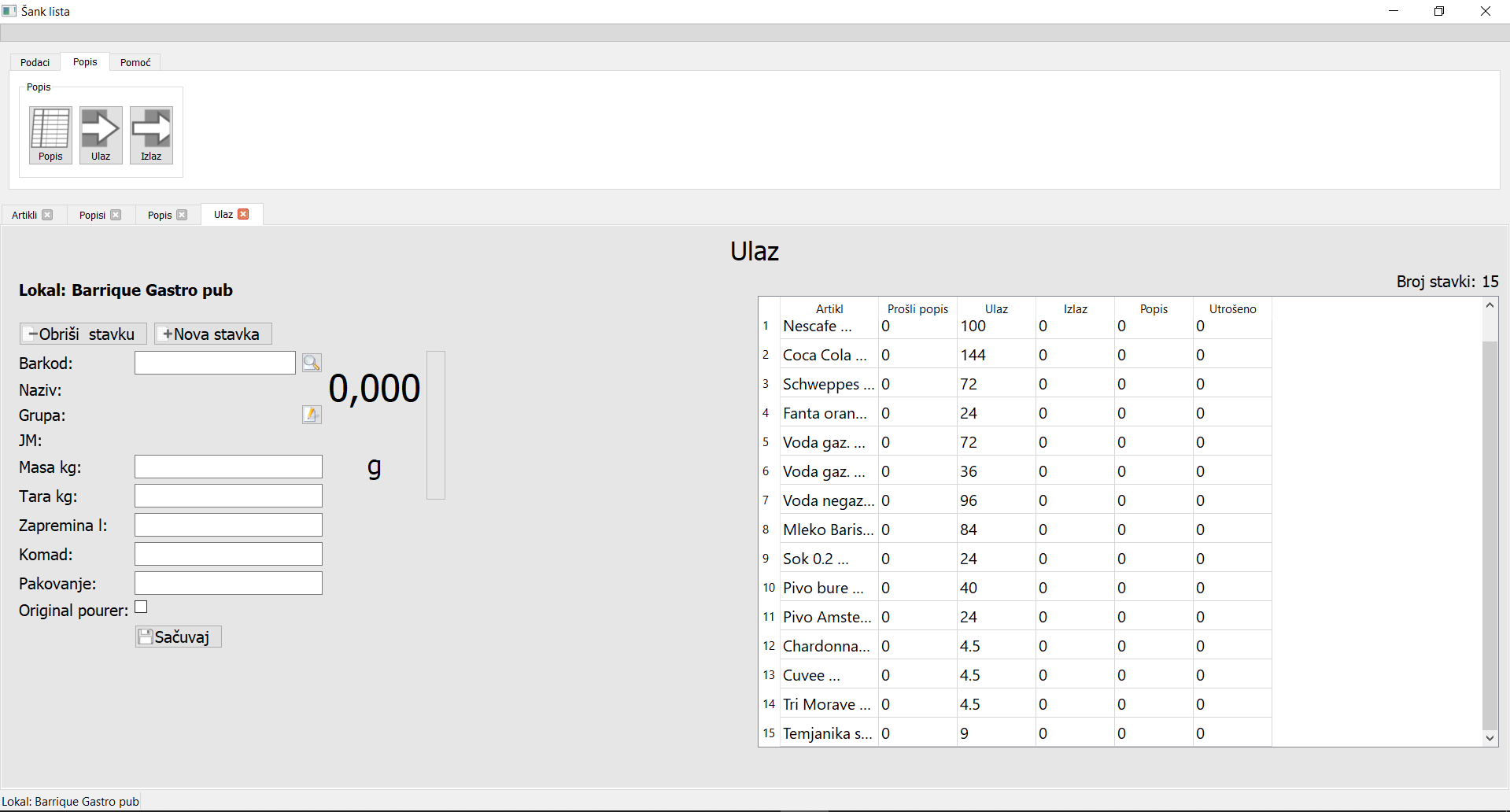Viewport: 1510px width, 812px height.
Task: Click the Obriši stavku button
Action: click(83, 334)
